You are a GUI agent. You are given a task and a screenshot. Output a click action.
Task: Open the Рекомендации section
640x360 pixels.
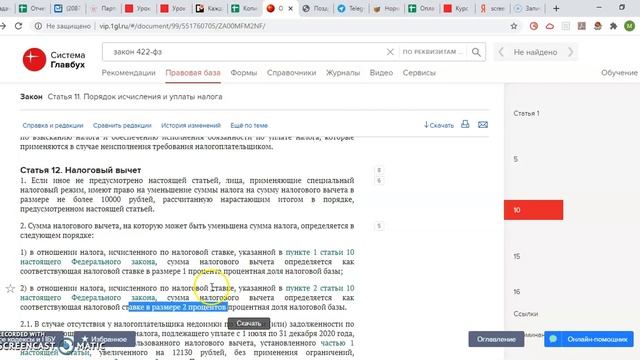(x=129, y=73)
